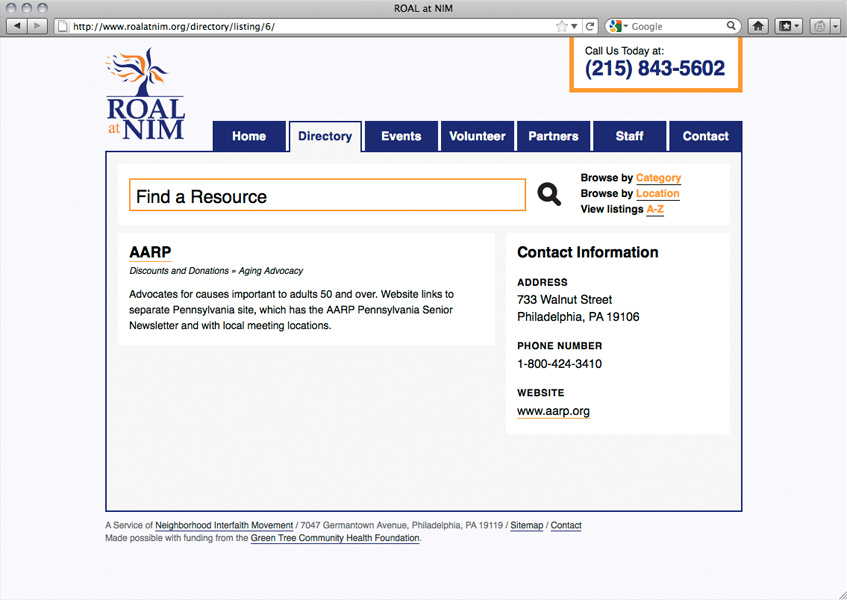Viewport: 847px width, 600px height.
Task: Open the Contact navigation tab
Action: (705, 136)
